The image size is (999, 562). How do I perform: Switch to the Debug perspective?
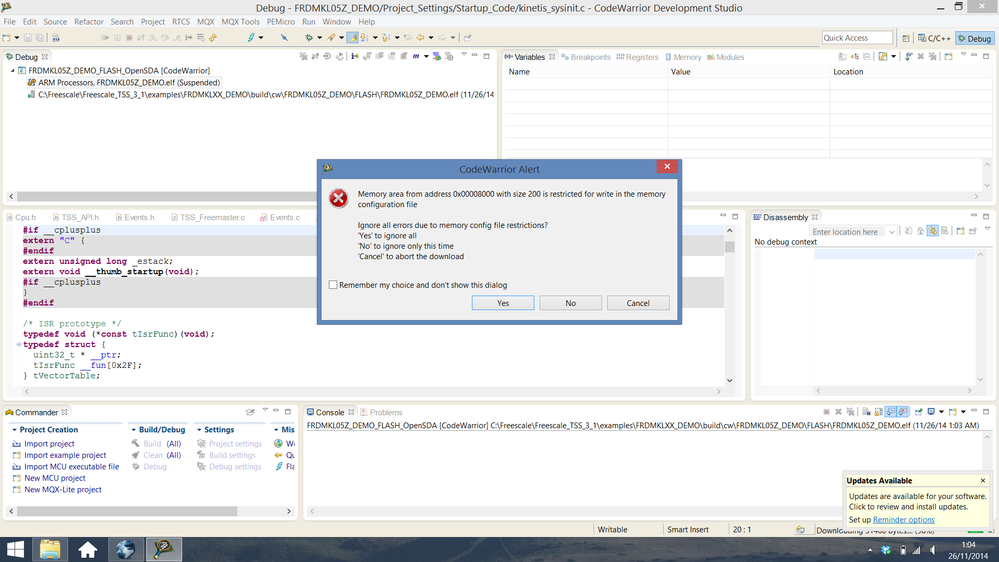click(x=975, y=38)
